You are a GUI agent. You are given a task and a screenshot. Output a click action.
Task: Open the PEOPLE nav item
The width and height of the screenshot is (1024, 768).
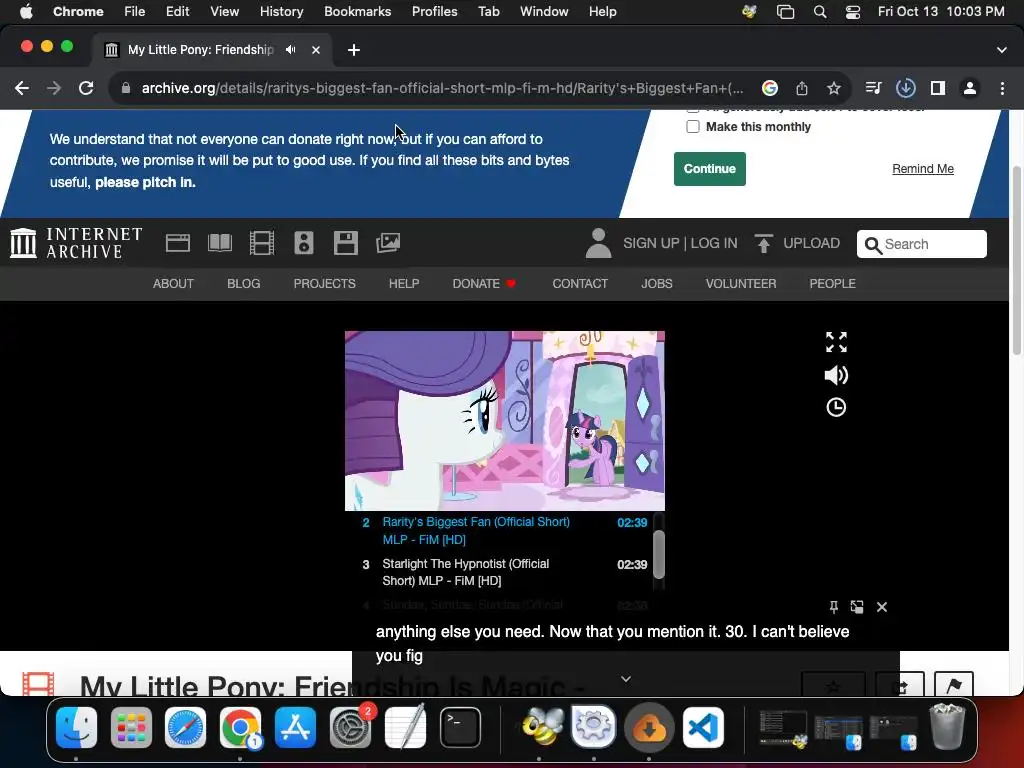(x=832, y=283)
